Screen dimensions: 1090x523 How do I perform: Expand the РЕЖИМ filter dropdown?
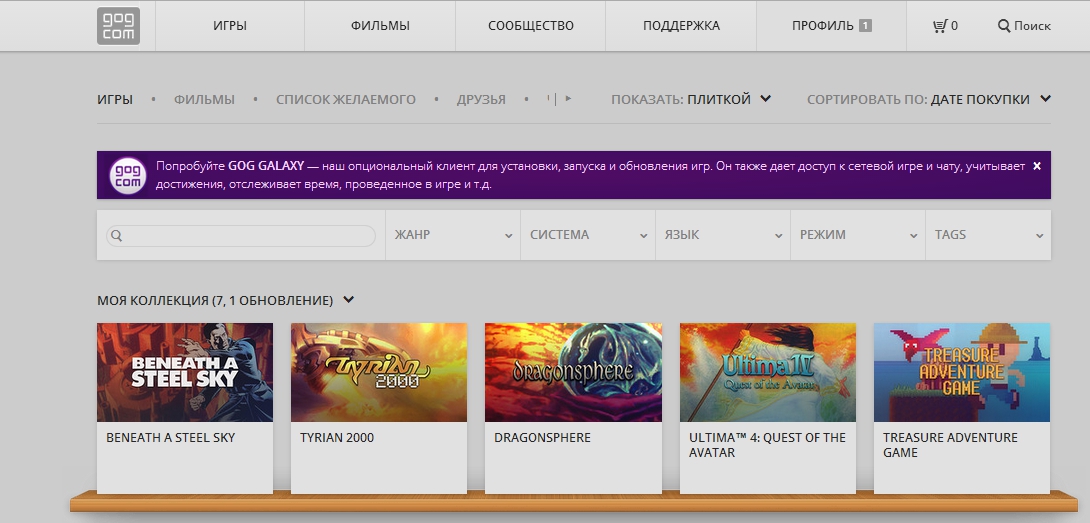point(858,235)
